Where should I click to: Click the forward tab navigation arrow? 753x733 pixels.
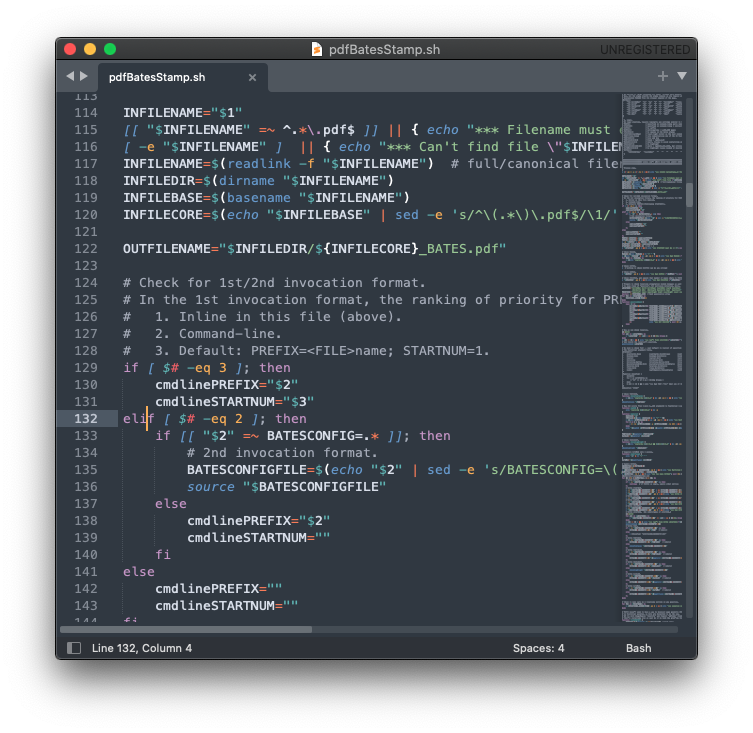coord(84,76)
